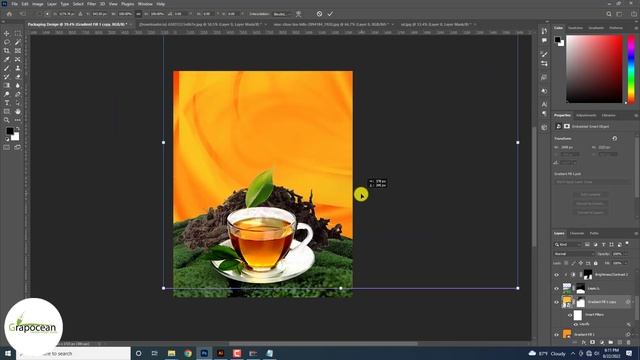Collapse Gradient Fill 1 copy smart filters

(x=633, y=302)
